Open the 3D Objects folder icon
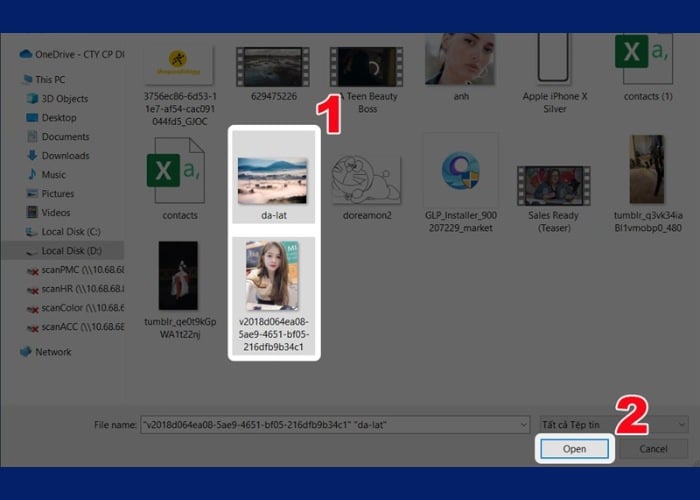This screenshot has width=700, height=500. pyautogui.click(x=31, y=98)
